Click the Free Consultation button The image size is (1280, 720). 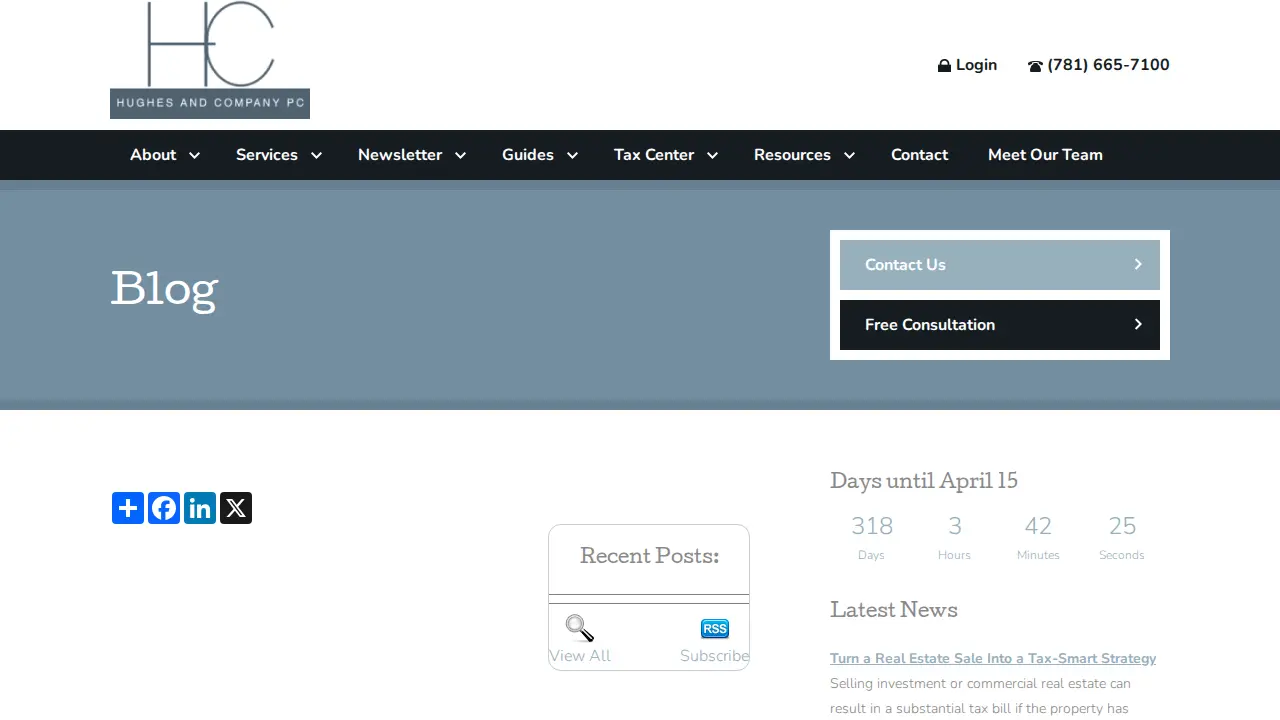tap(1000, 325)
